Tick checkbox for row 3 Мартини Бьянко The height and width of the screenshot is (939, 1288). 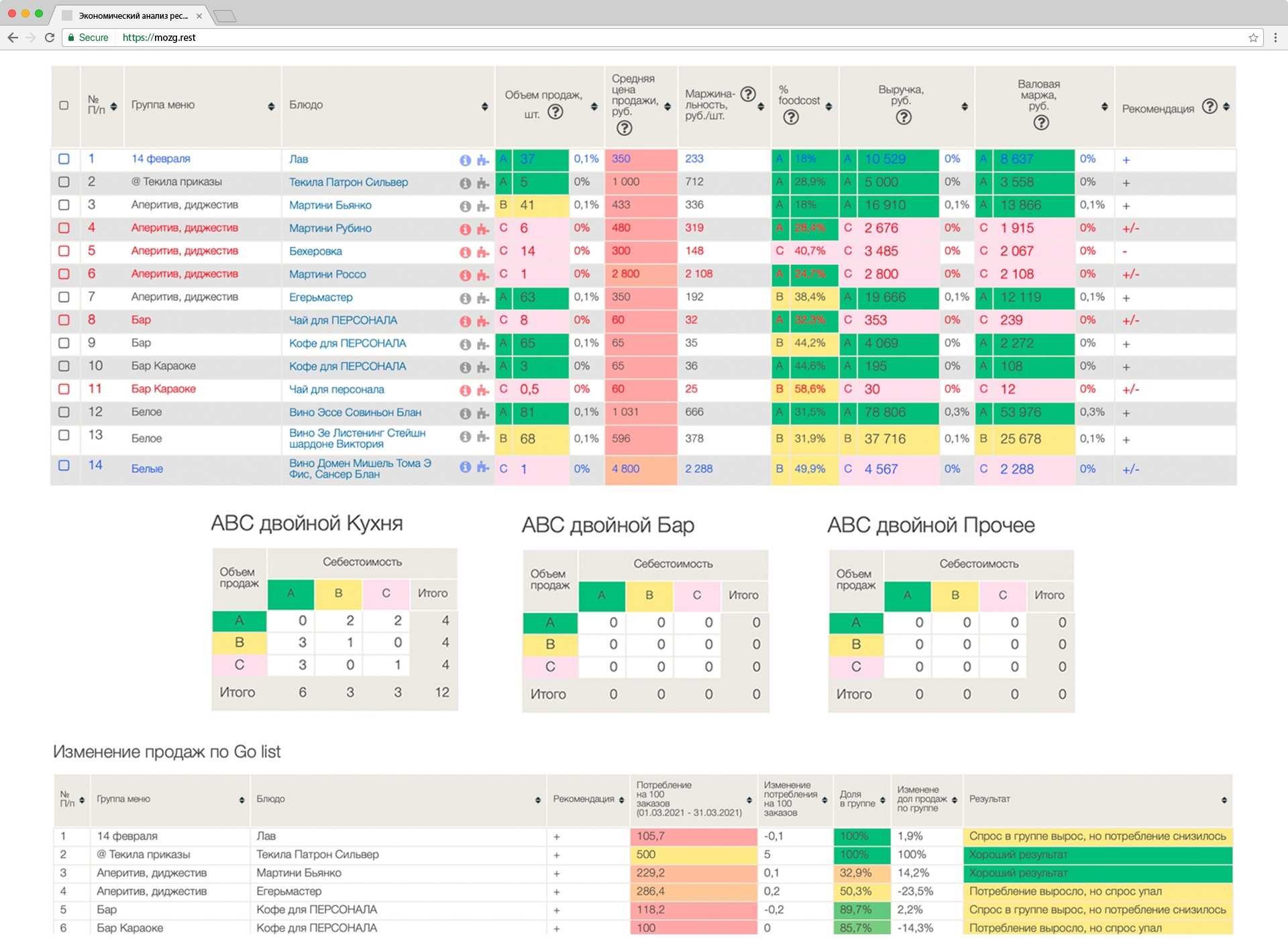(64, 205)
